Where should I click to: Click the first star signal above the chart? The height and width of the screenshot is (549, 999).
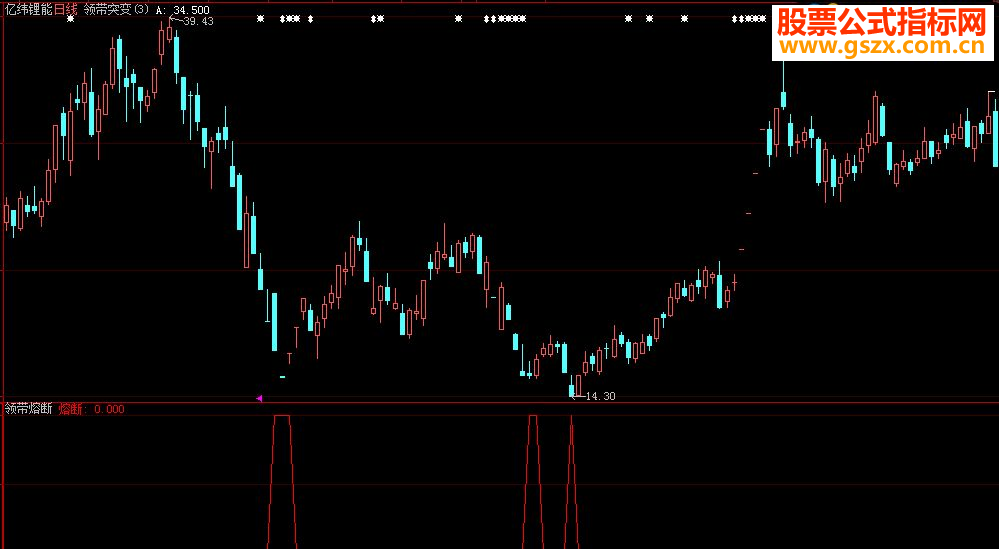point(71,19)
